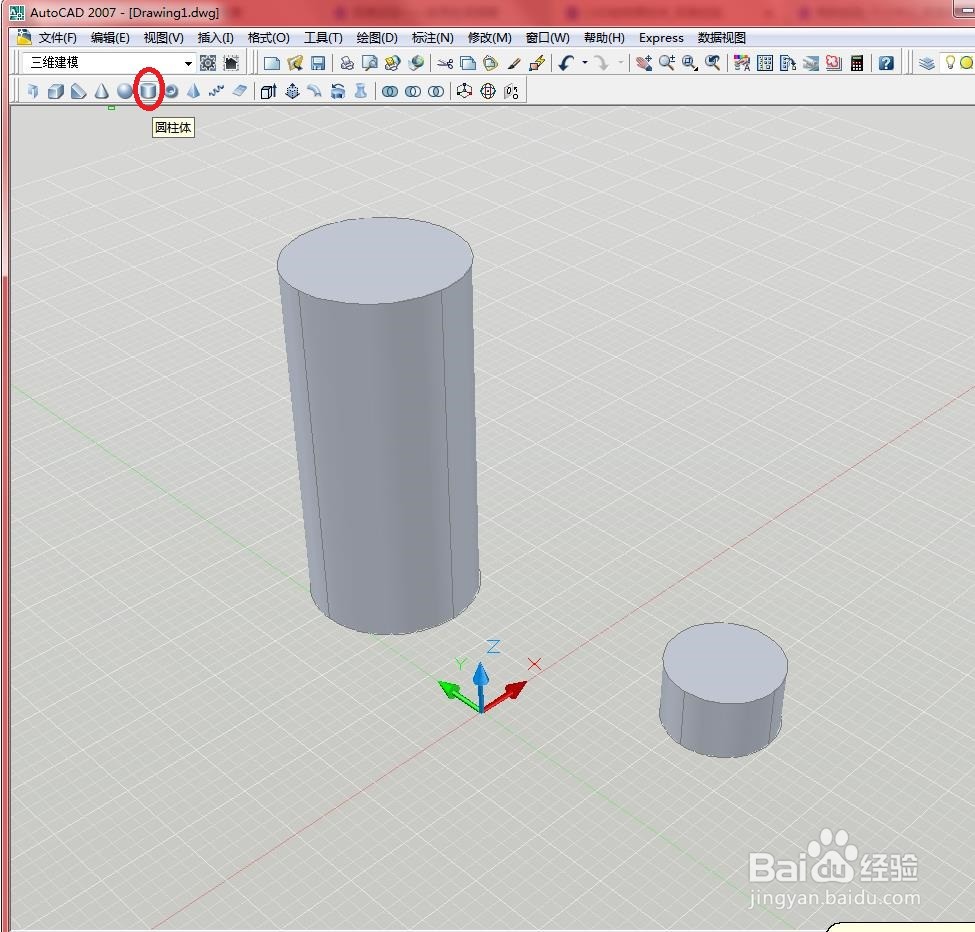Image resolution: width=975 pixels, height=932 pixels.
Task: Open the QuickCalc calculator
Action: tap(857, 63)
